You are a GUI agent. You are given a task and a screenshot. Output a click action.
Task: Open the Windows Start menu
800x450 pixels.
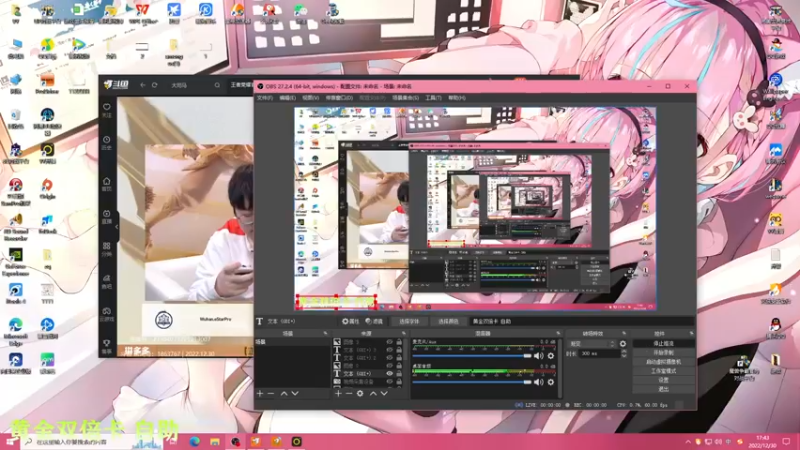point(10,441)
